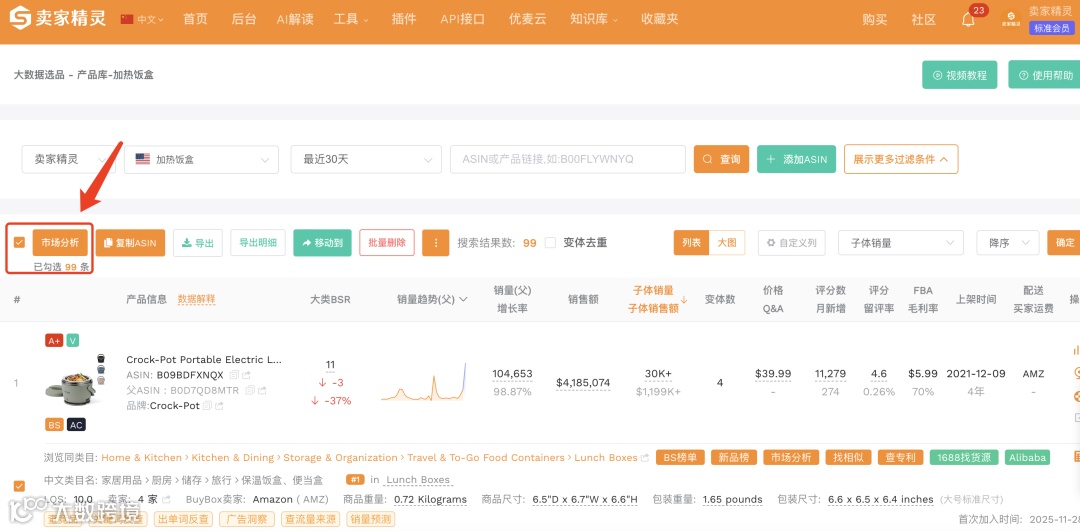Click the 导出明细 button
This screenshot has height=531, width=1080.
point(258,242)
